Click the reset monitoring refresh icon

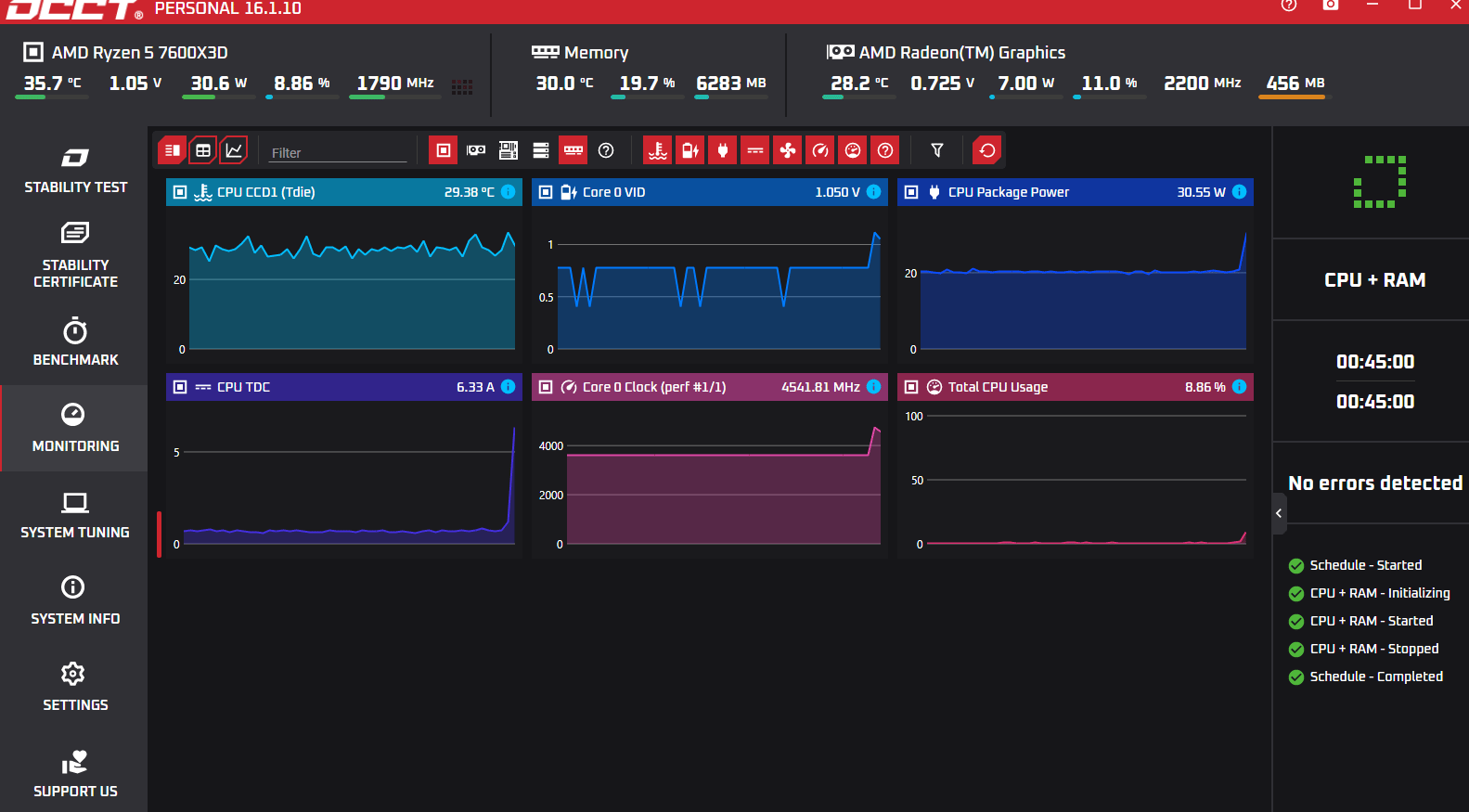pyautogui.click(x=987, y=150)
